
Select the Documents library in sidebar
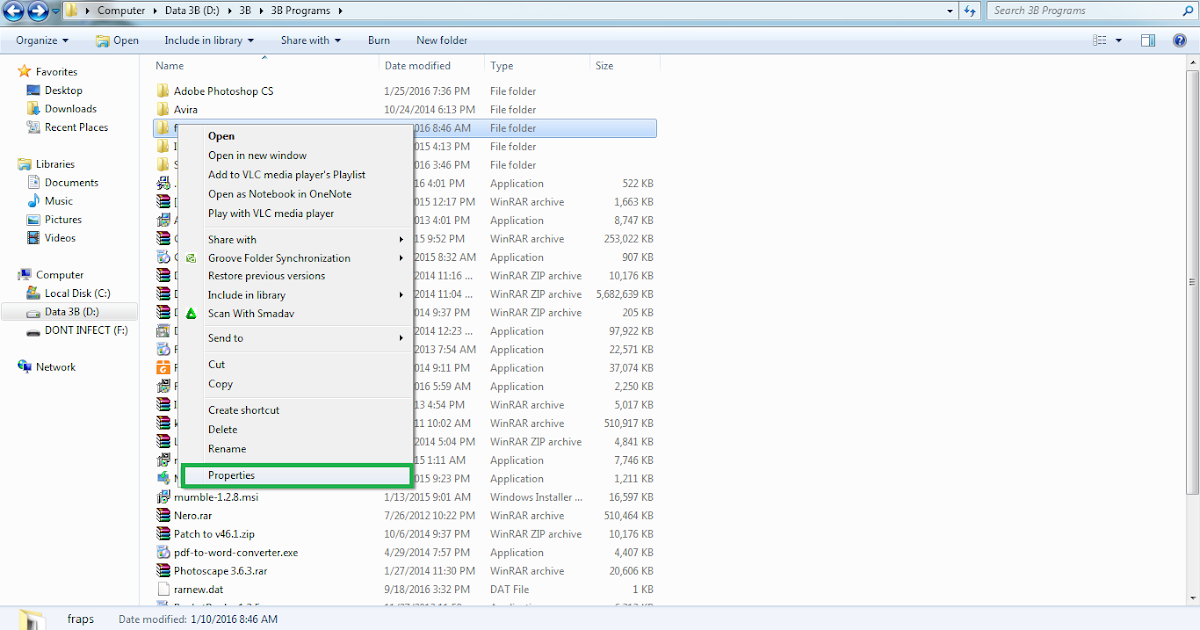click(x=72, y=182)
